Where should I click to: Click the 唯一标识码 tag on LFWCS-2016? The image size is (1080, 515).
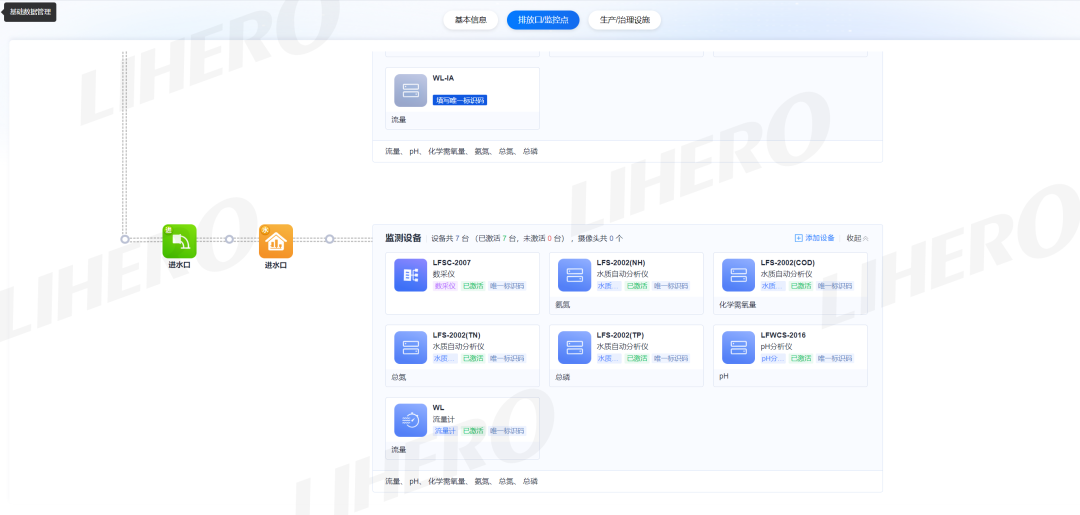[x=835, y=358]
